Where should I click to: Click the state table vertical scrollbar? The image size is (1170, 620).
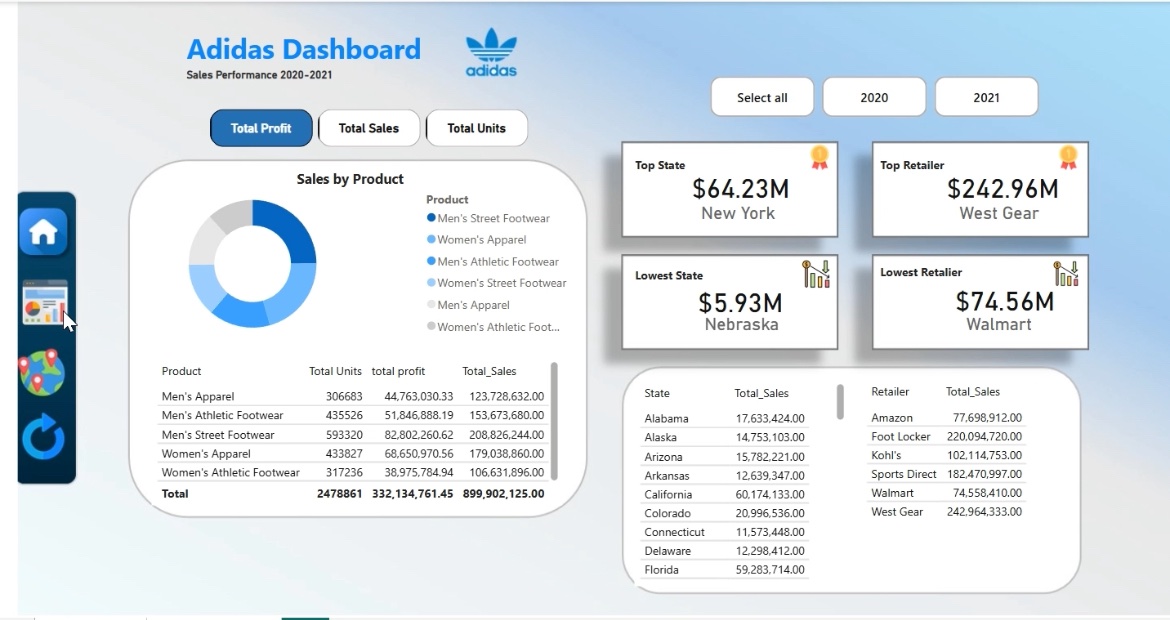coord(840,401)
